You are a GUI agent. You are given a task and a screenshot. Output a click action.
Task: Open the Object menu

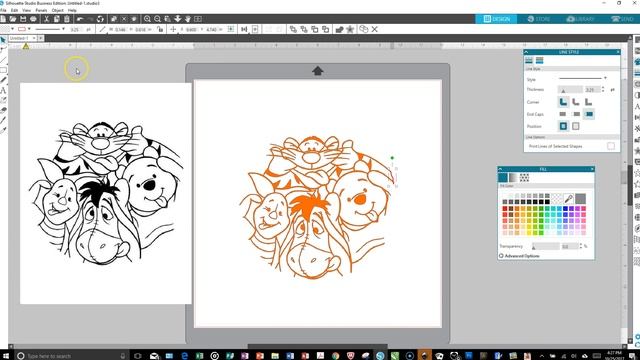pos(58,10)
